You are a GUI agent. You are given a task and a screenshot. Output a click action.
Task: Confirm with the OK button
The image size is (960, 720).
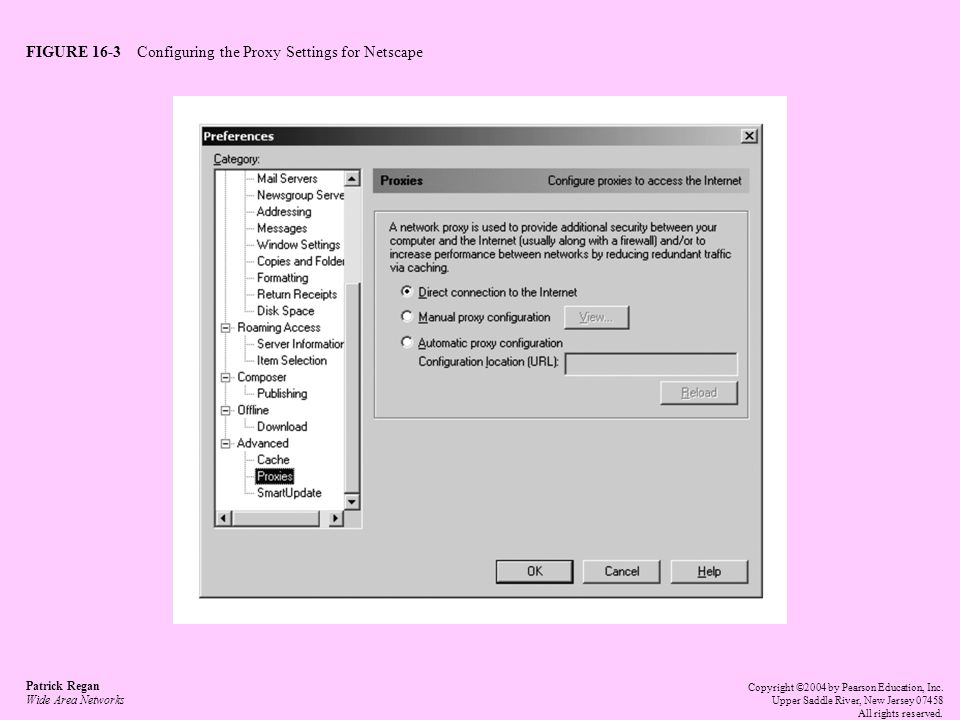tap(534, 571)
